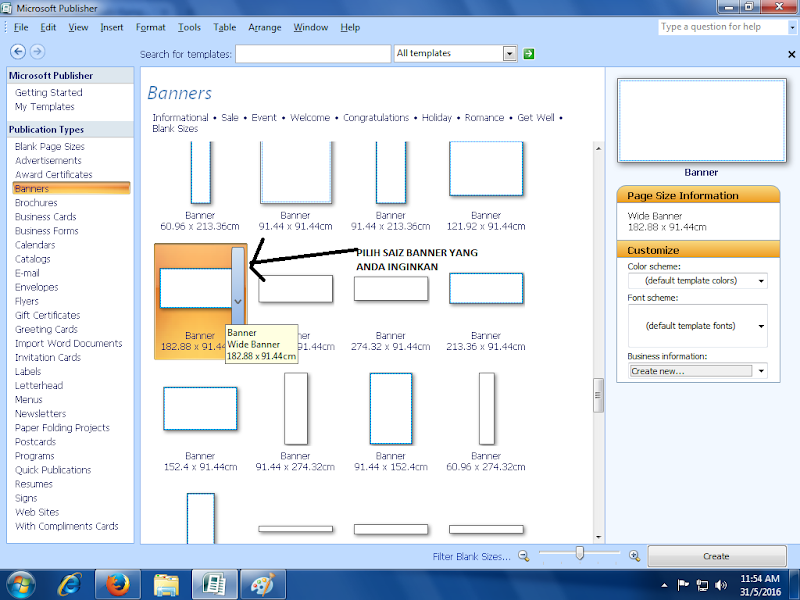The height and width of the screenshot is (600, 800).
Task: Open the Insert menu
Action: tap(112, 28)
